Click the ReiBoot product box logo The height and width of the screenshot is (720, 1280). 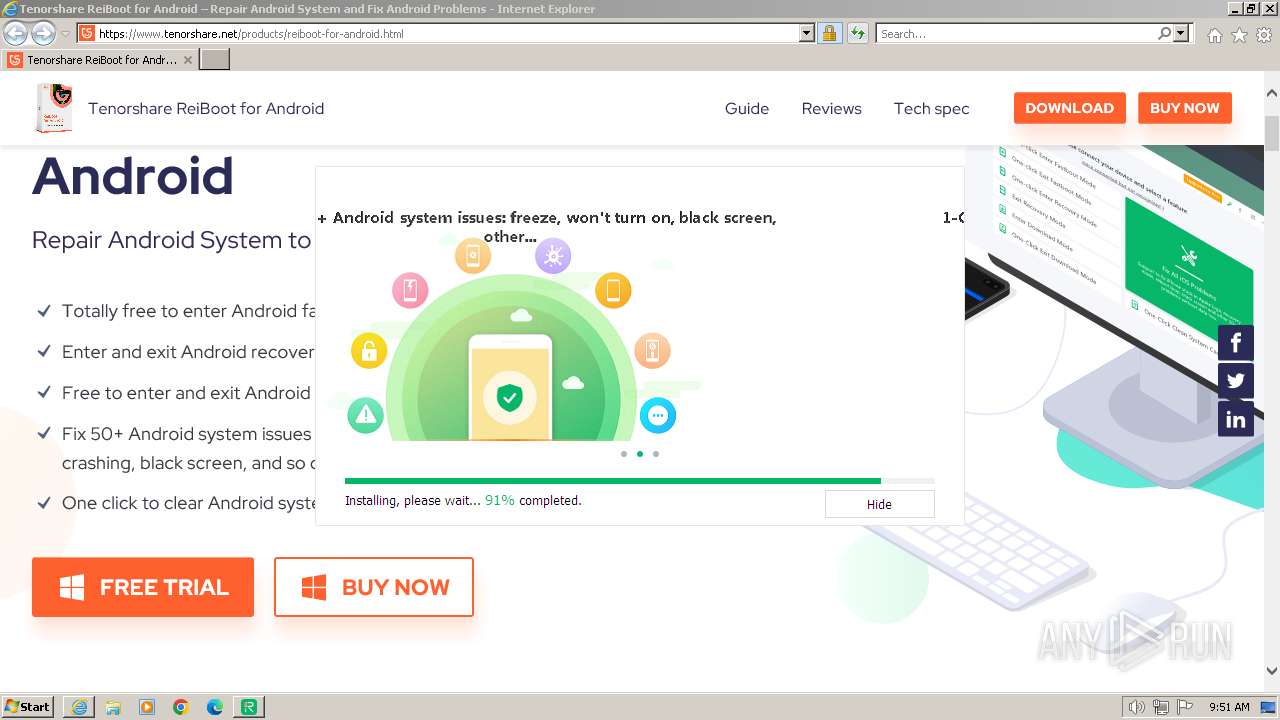pos(54,108)
